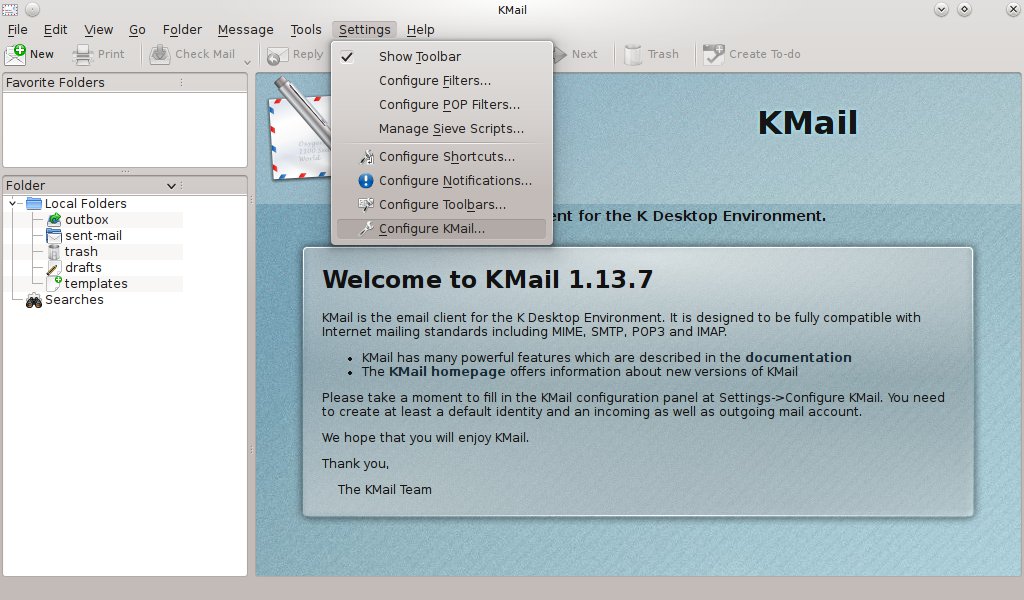Select the drafts pencil icon
The width and height of the screenshot is (1024, 600).
(54, 268)
